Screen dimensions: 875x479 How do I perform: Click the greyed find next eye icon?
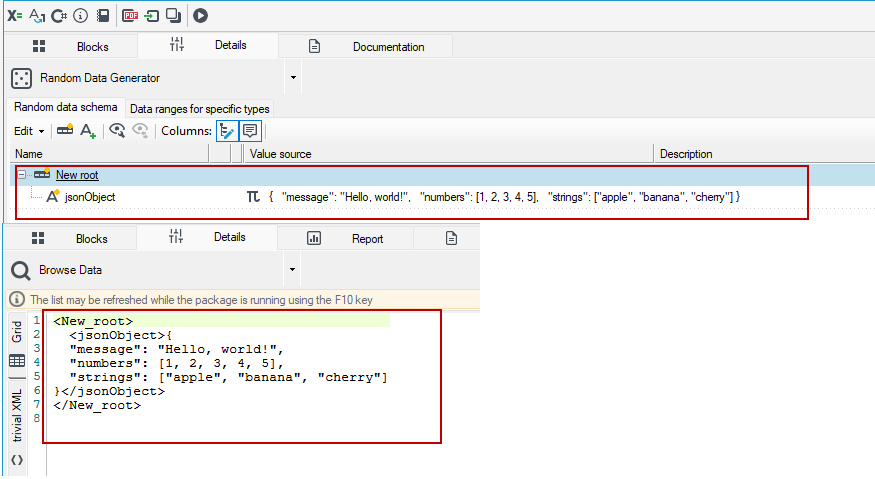point(140,131)
